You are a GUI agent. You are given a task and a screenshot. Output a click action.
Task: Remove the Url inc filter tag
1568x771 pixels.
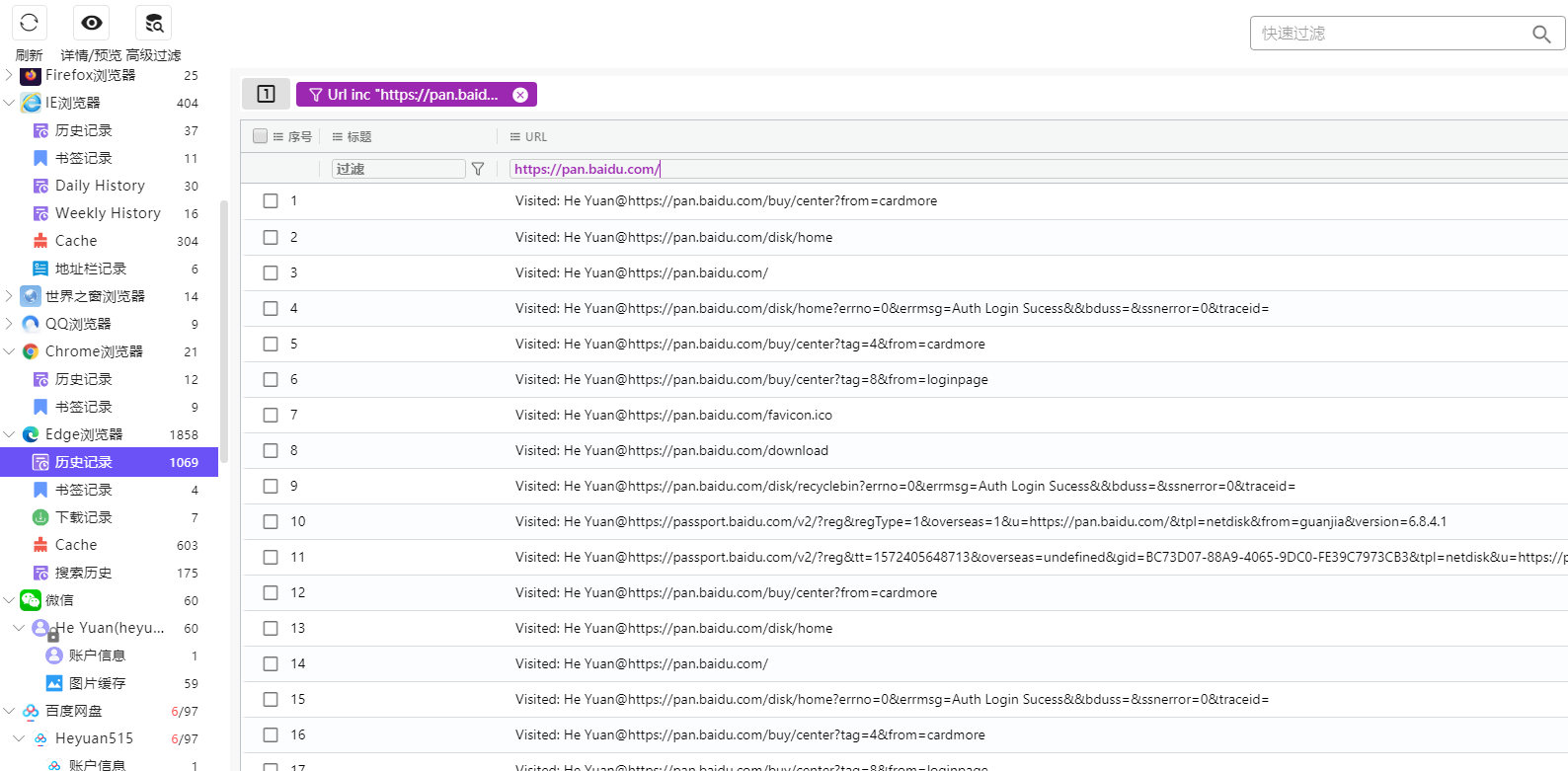coord(520,95)
